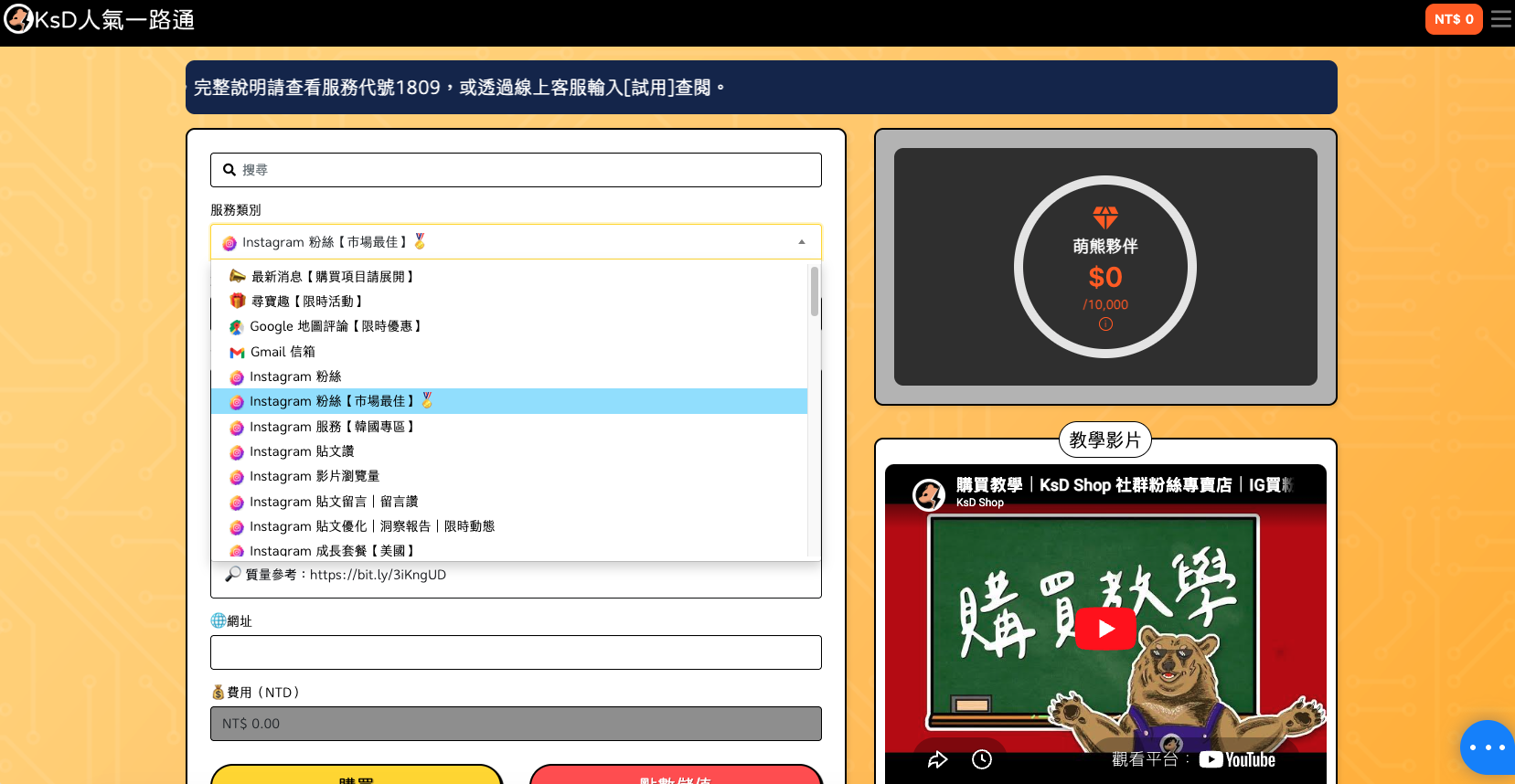Choose Instagram 貼文讚 option

tap(509, 451)
